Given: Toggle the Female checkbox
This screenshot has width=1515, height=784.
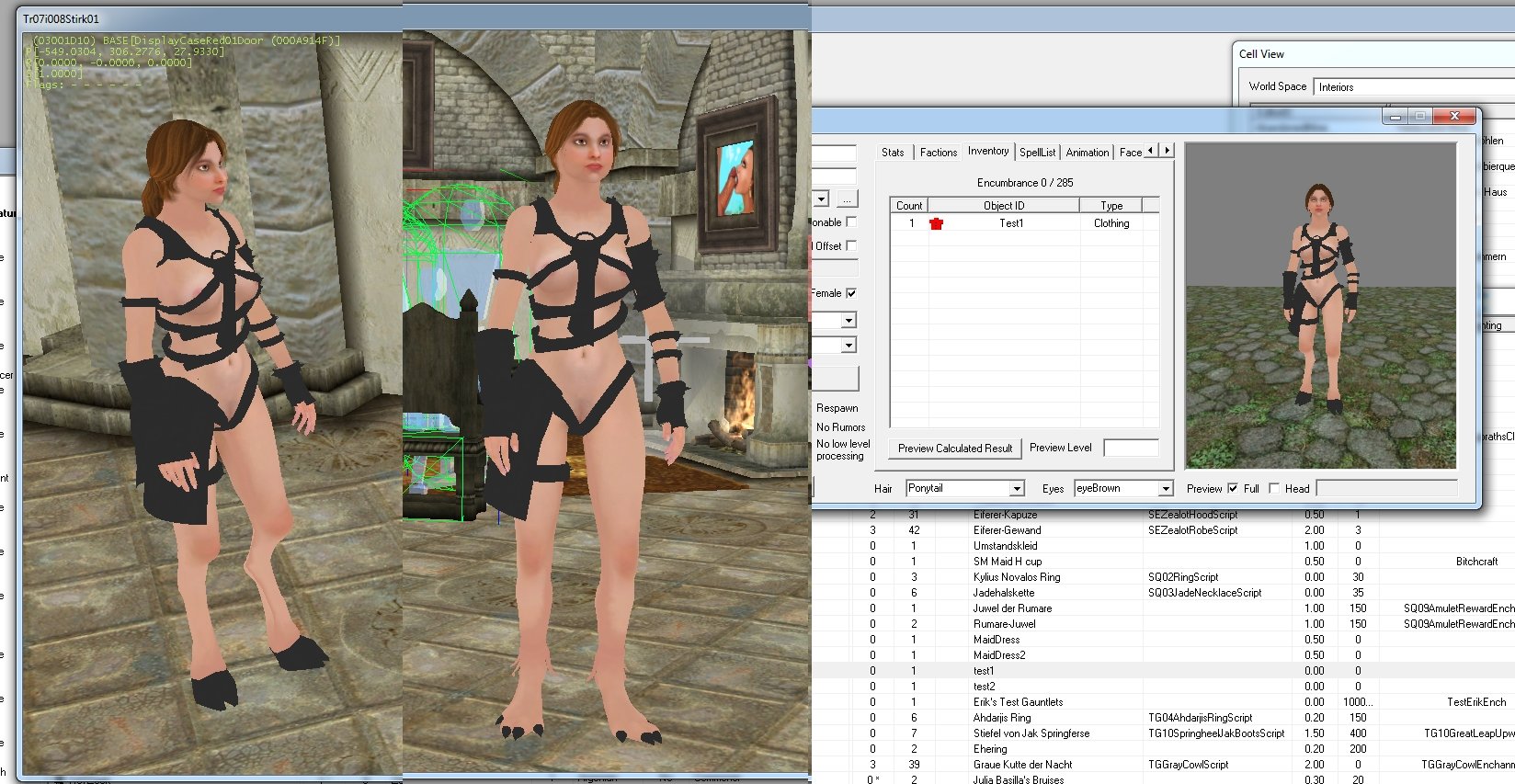Looking at the screenshot, I should tap(851, 293).
